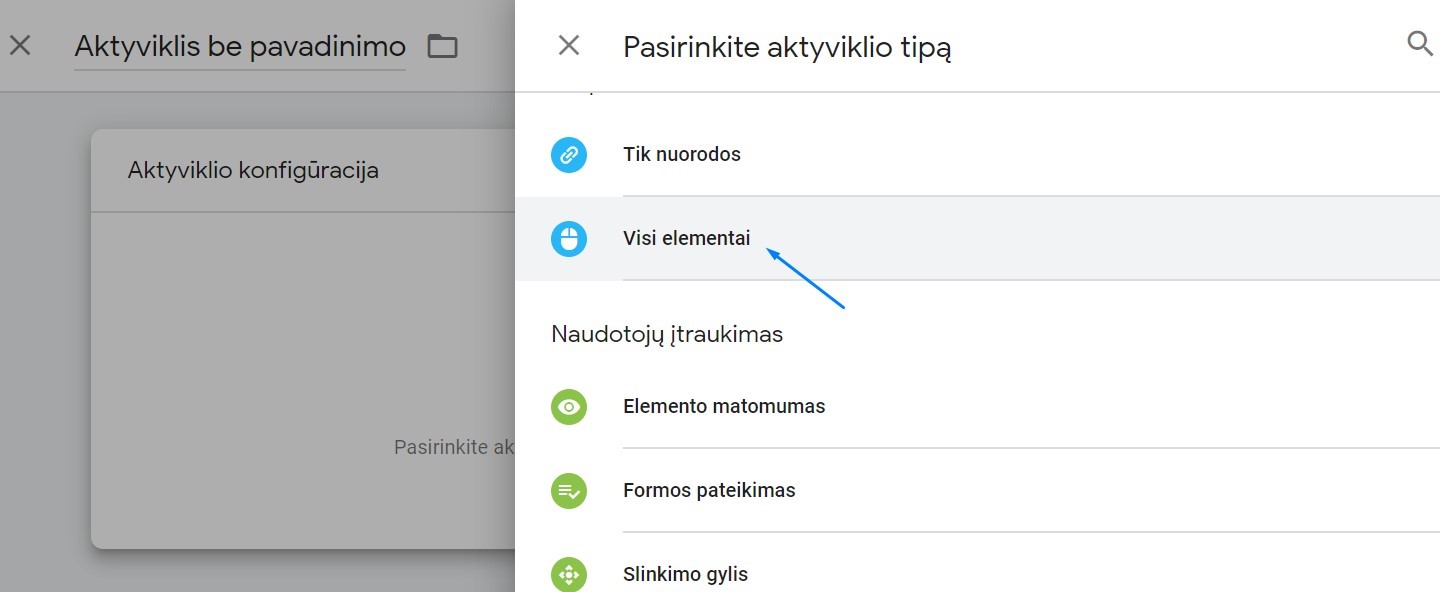This screenshot has width=1440, height=592.
Task: Open search for trigger types
Action: point(1419,43)
